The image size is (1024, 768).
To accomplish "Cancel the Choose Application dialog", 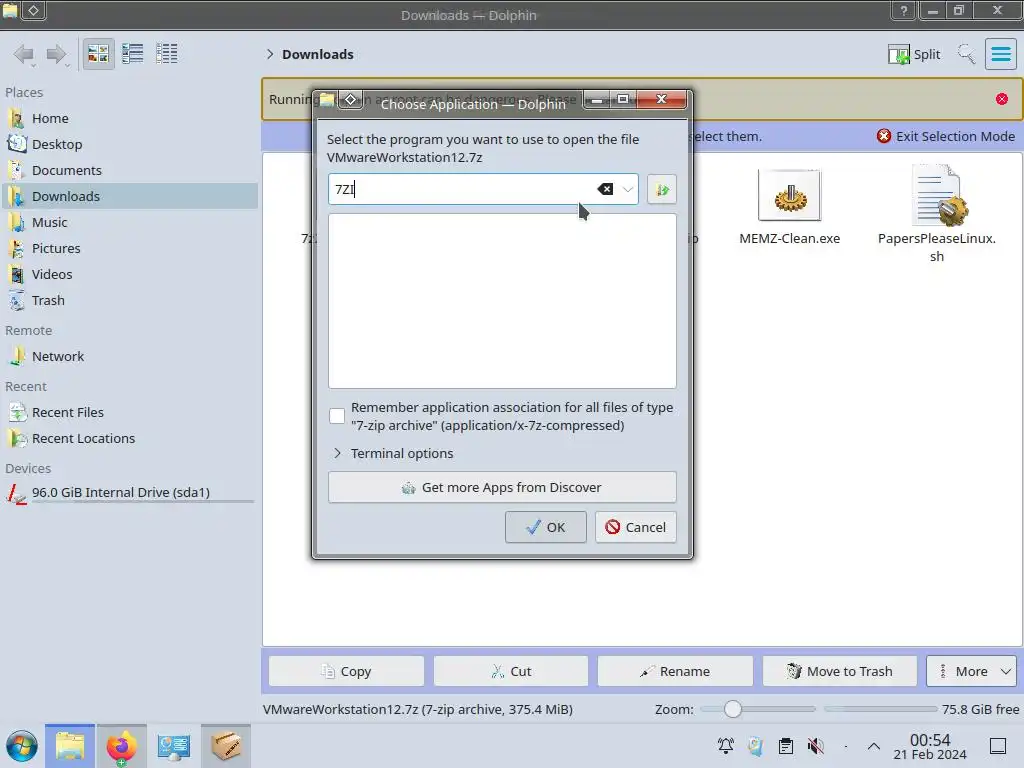I will (x=635, y=527).
